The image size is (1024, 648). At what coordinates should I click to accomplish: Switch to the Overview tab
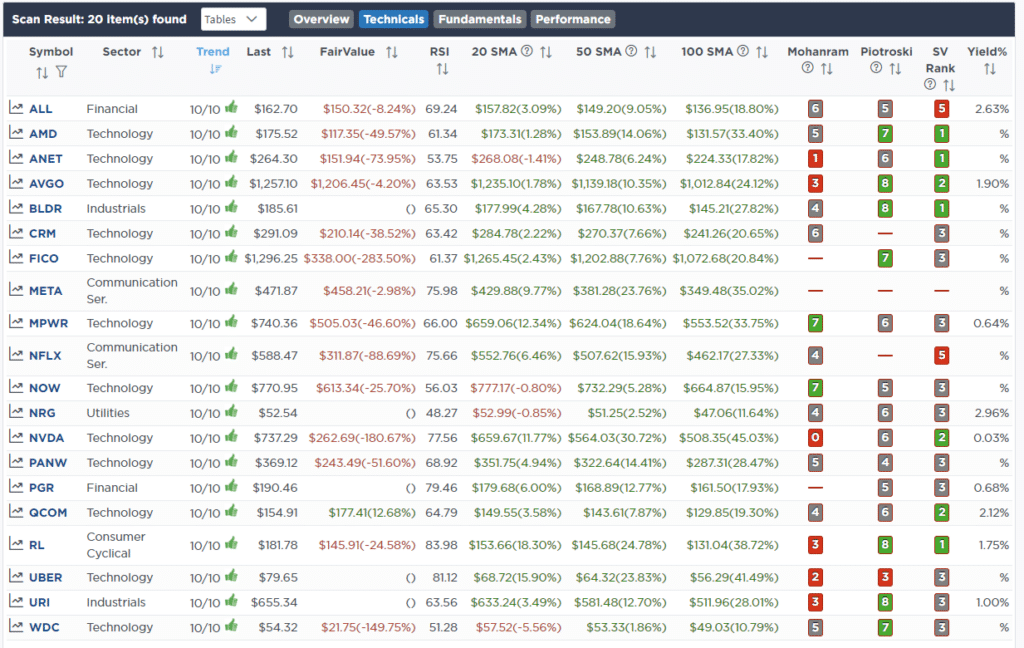tap(321, 20)
